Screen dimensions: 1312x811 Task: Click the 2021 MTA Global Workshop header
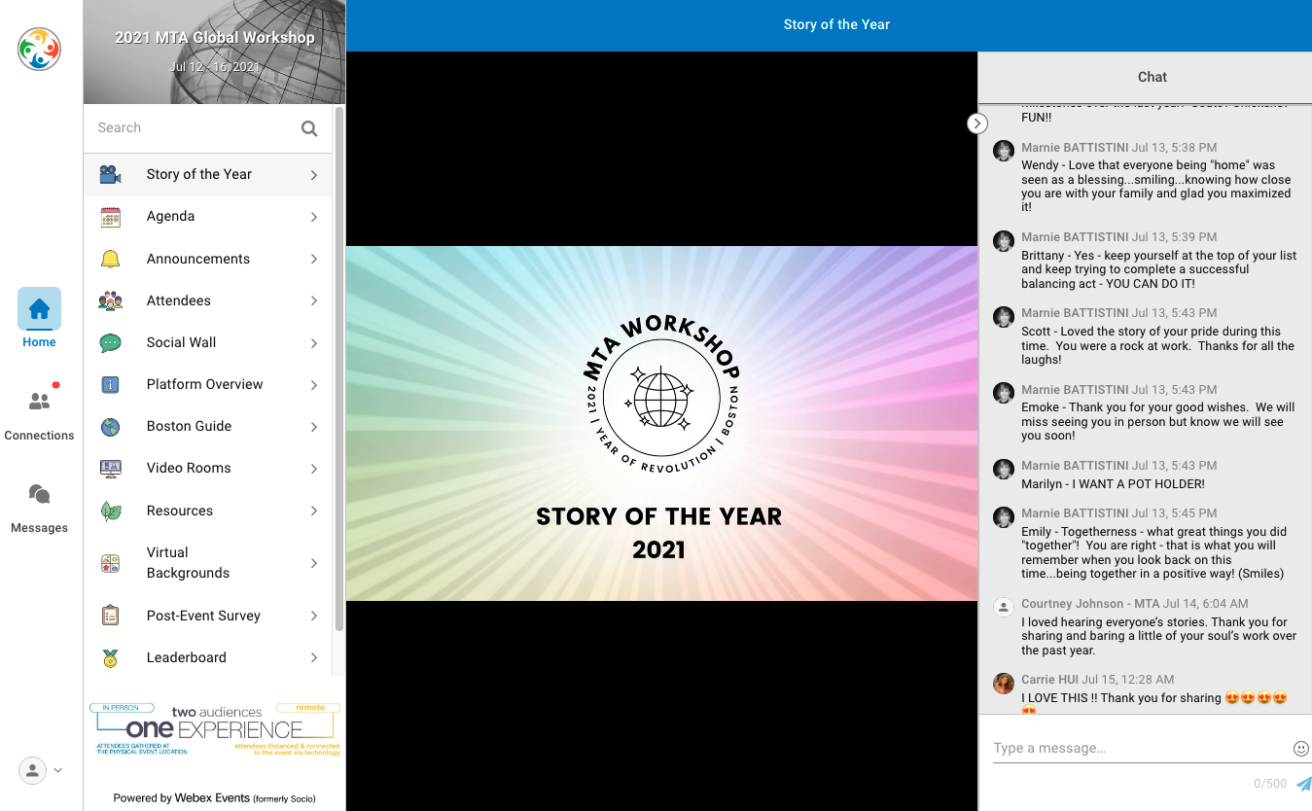214,38
